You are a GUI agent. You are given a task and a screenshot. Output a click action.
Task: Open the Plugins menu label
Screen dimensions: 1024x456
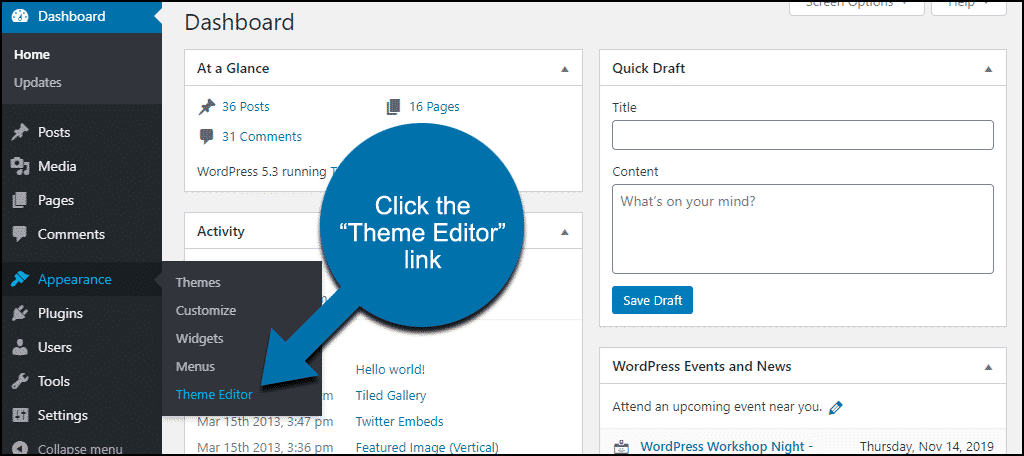coord(60,313)
